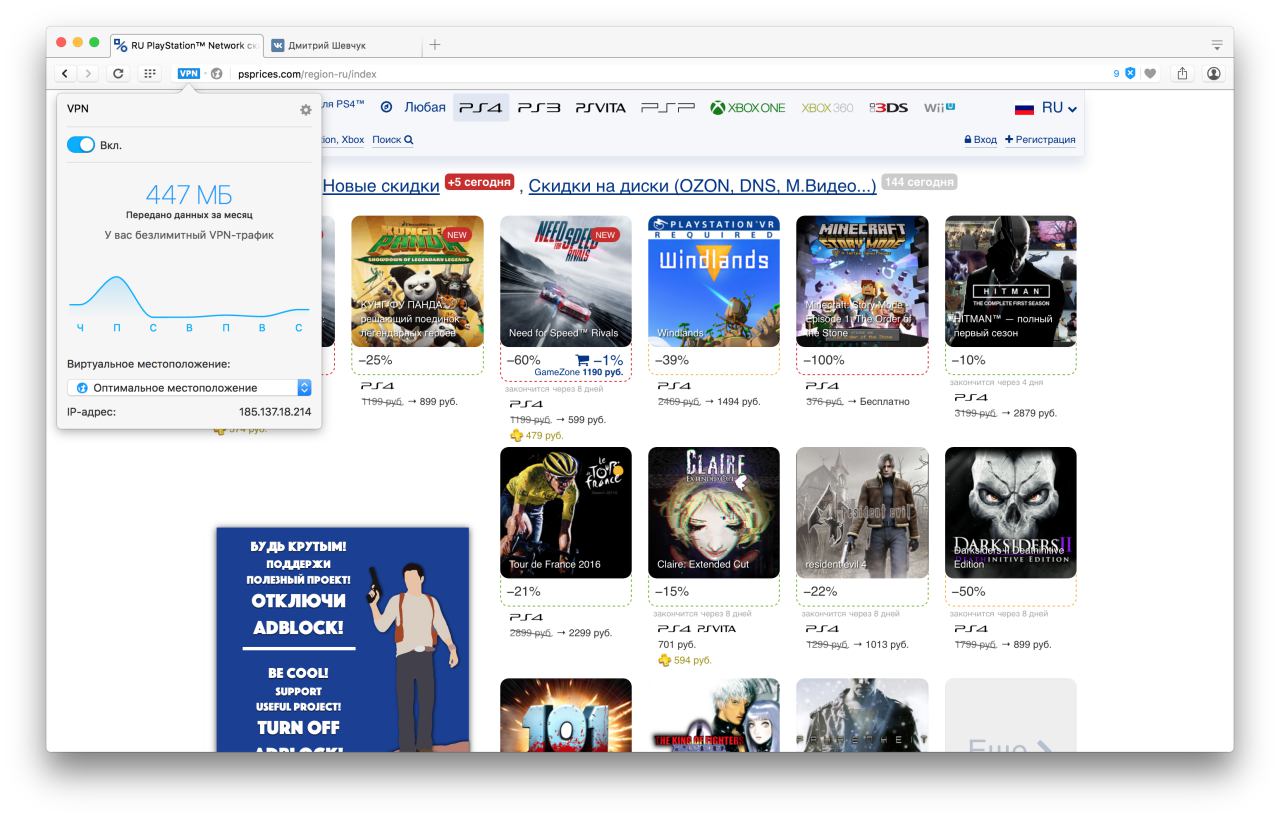Screen dimensions: 1280x818
Task: Click the adblock support banner
Action: click(342, 639)
